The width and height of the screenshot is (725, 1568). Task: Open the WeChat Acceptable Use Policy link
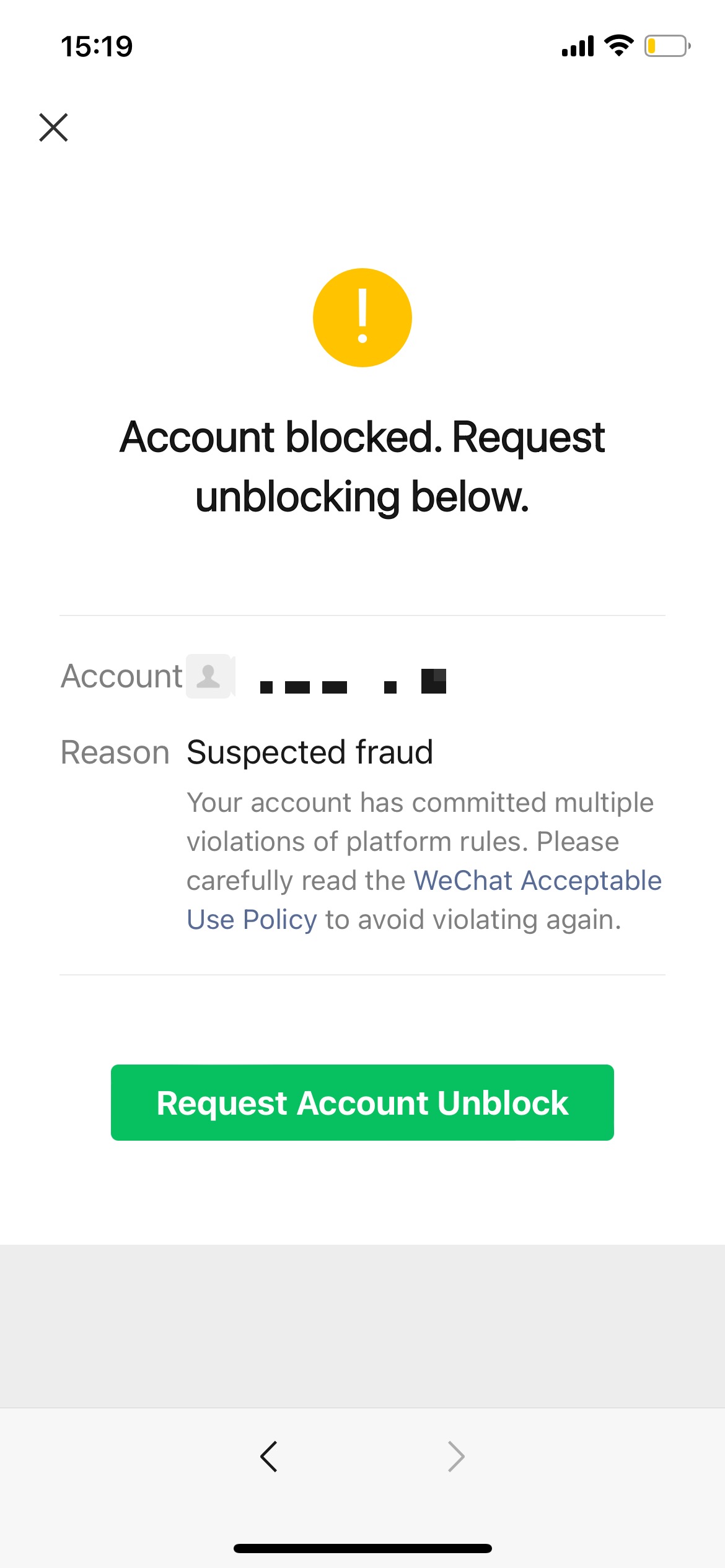(538, 880)
